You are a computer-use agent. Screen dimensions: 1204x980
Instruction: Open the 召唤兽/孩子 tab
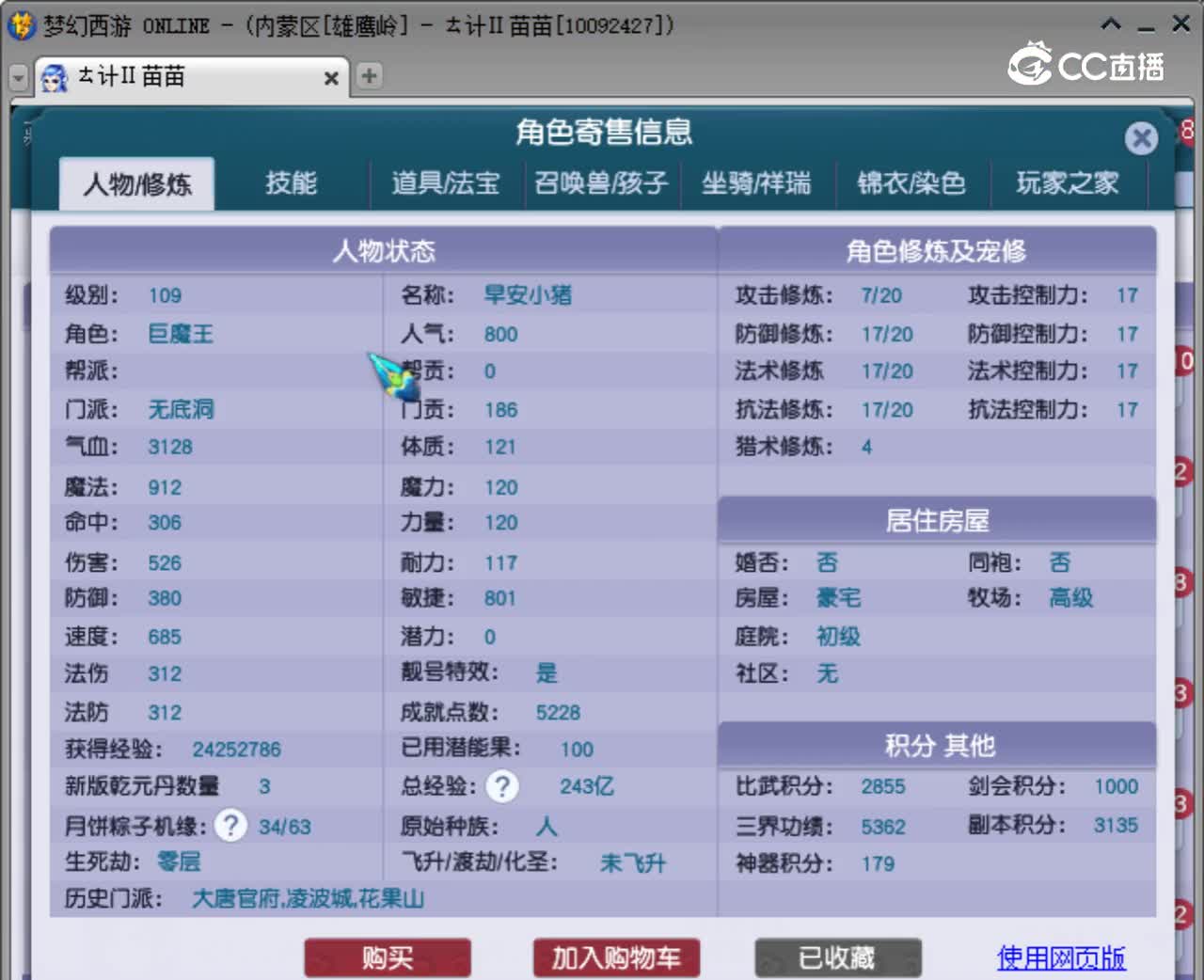click(x=601, y=182)
